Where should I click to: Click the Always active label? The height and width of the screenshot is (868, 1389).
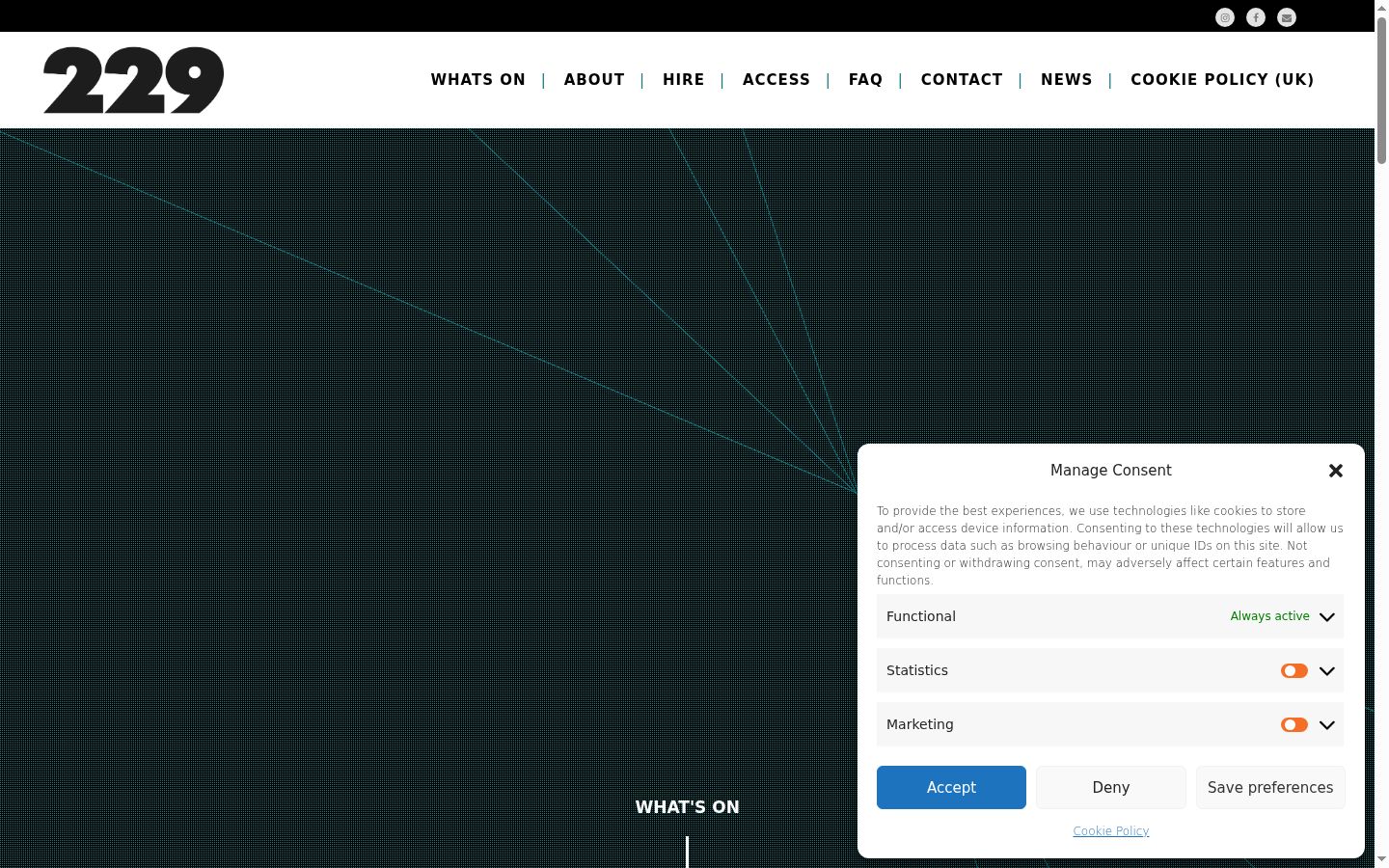point(1269,616)
